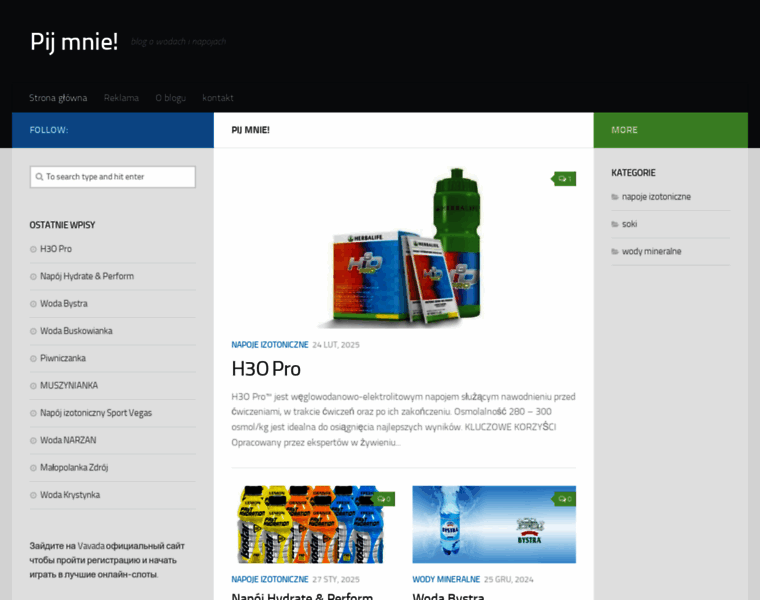The height and width of the screenshot is (600, 760).
Task: Focus the search input field
Action: [112, 177]
